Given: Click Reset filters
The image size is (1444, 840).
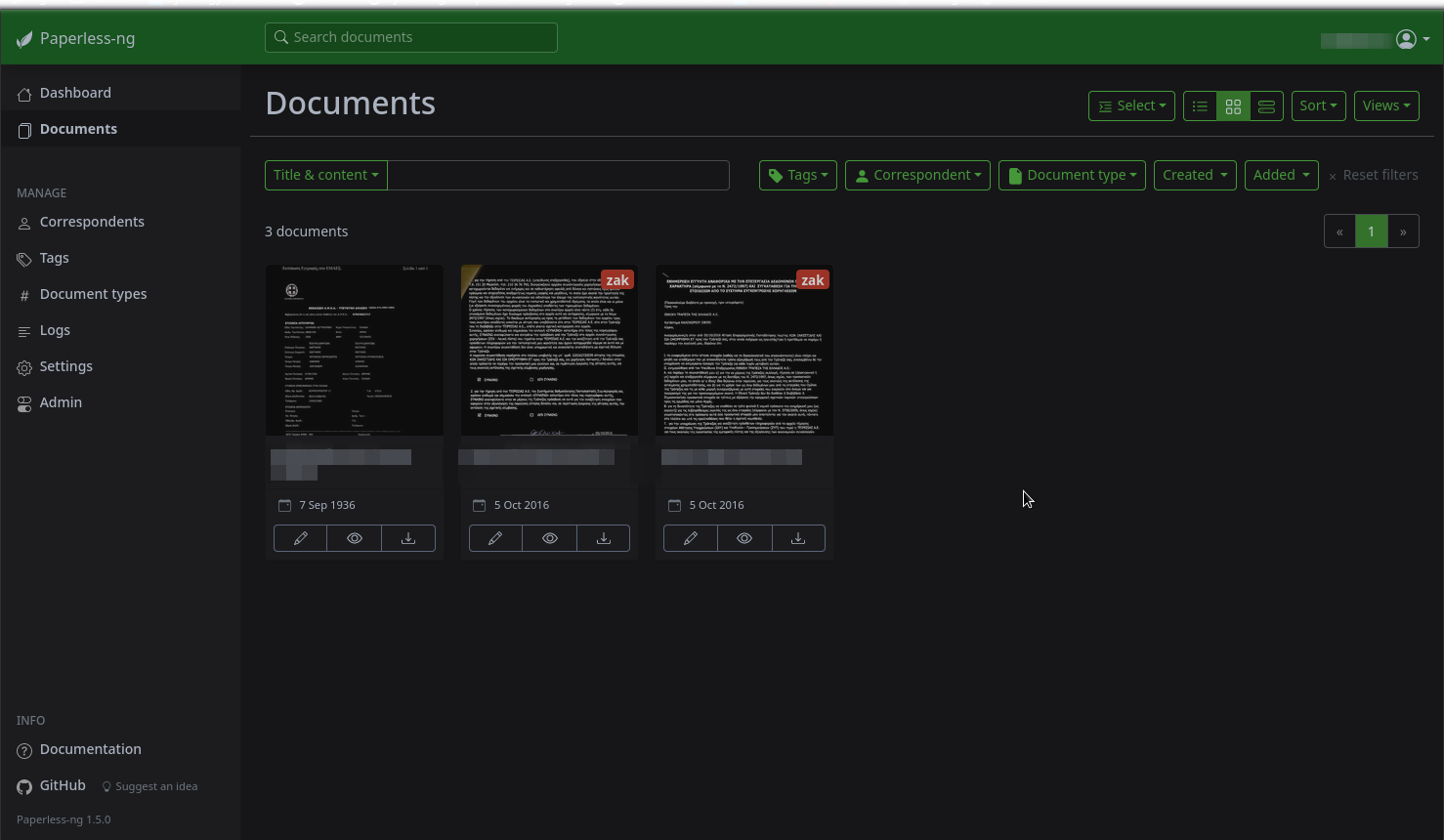Looking at the screenshot, I should click(x=1373, y=175).
